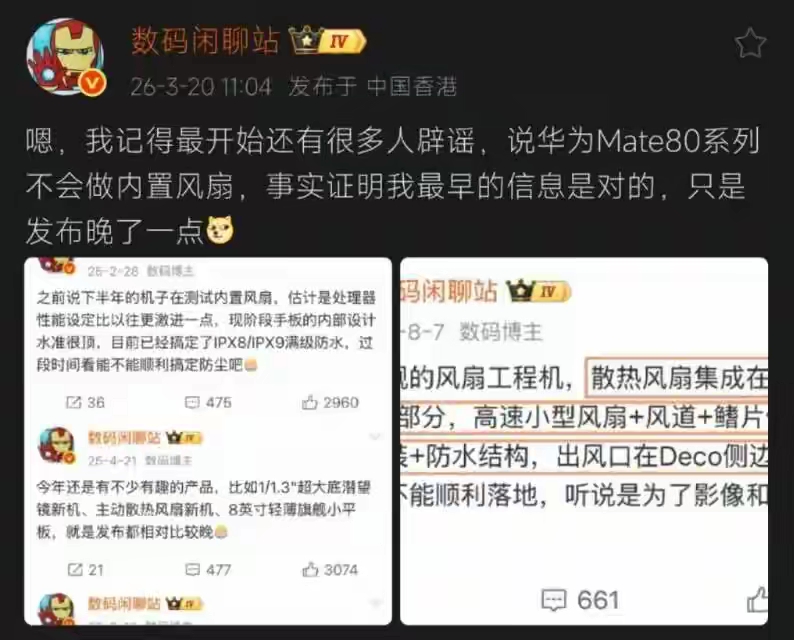Click the repost icon showing 36

point(74,403)
